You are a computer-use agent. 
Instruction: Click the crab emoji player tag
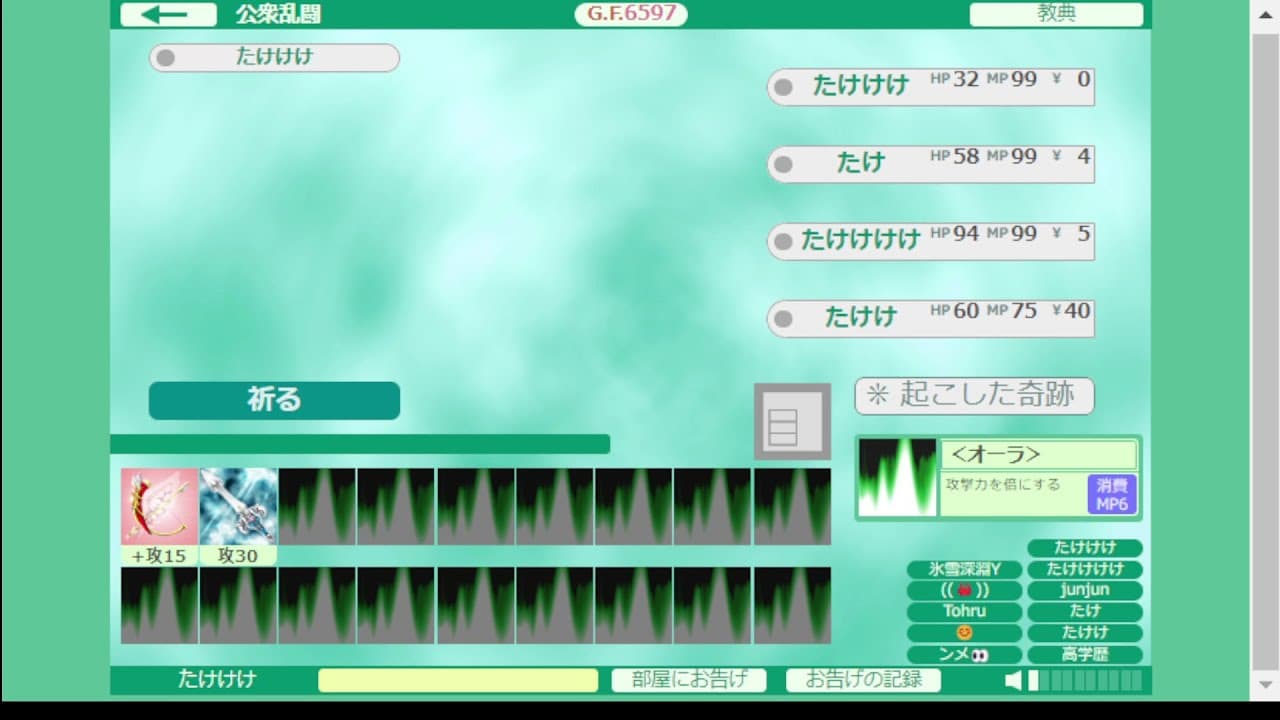pos(964,590)
